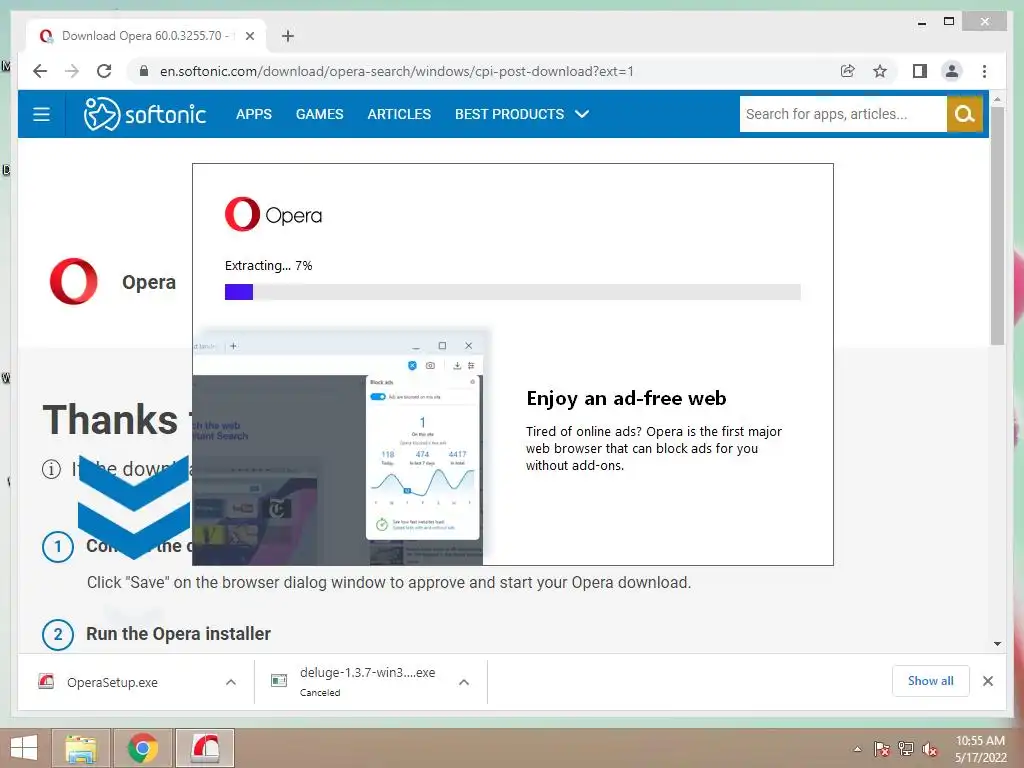Viewport: 1024px width, 768px height.
Task: Expand the BEST PRODUCTS dropdown
Action: click(x=522, y=114)
